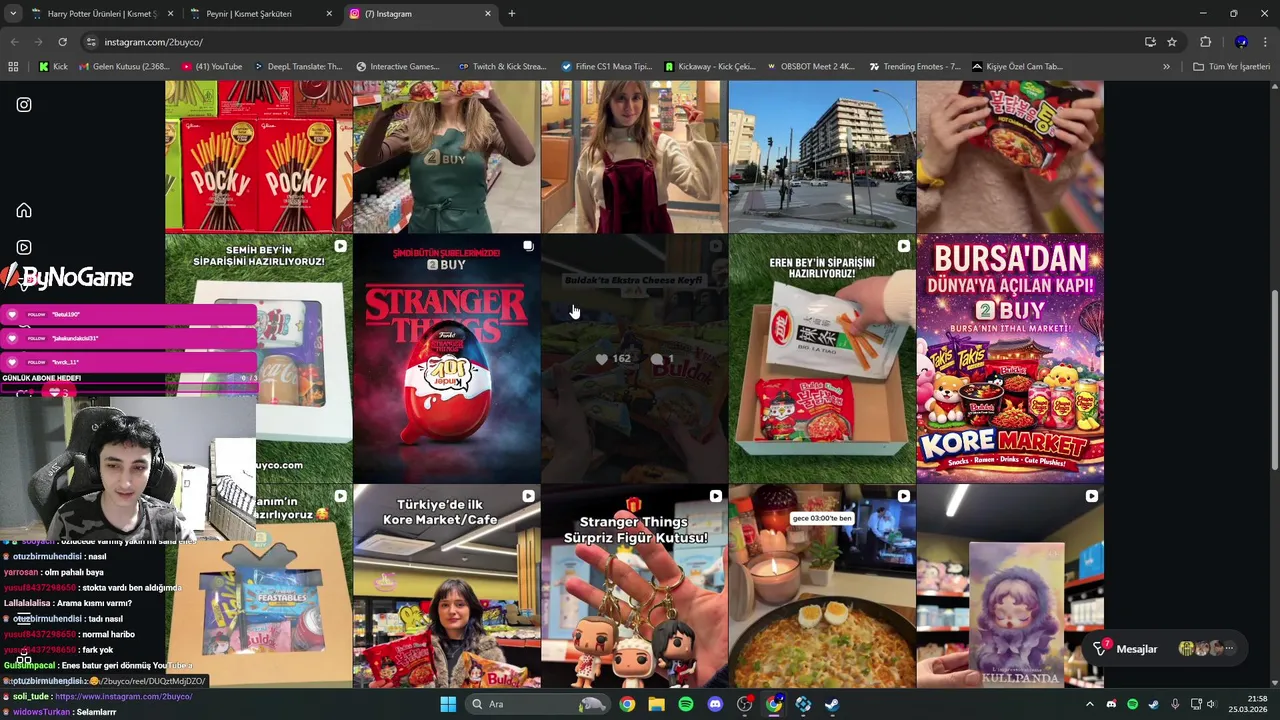Bookmark this page with the star icon
This screenshot has width=1280, height=720.
[x=1172, y=42]
